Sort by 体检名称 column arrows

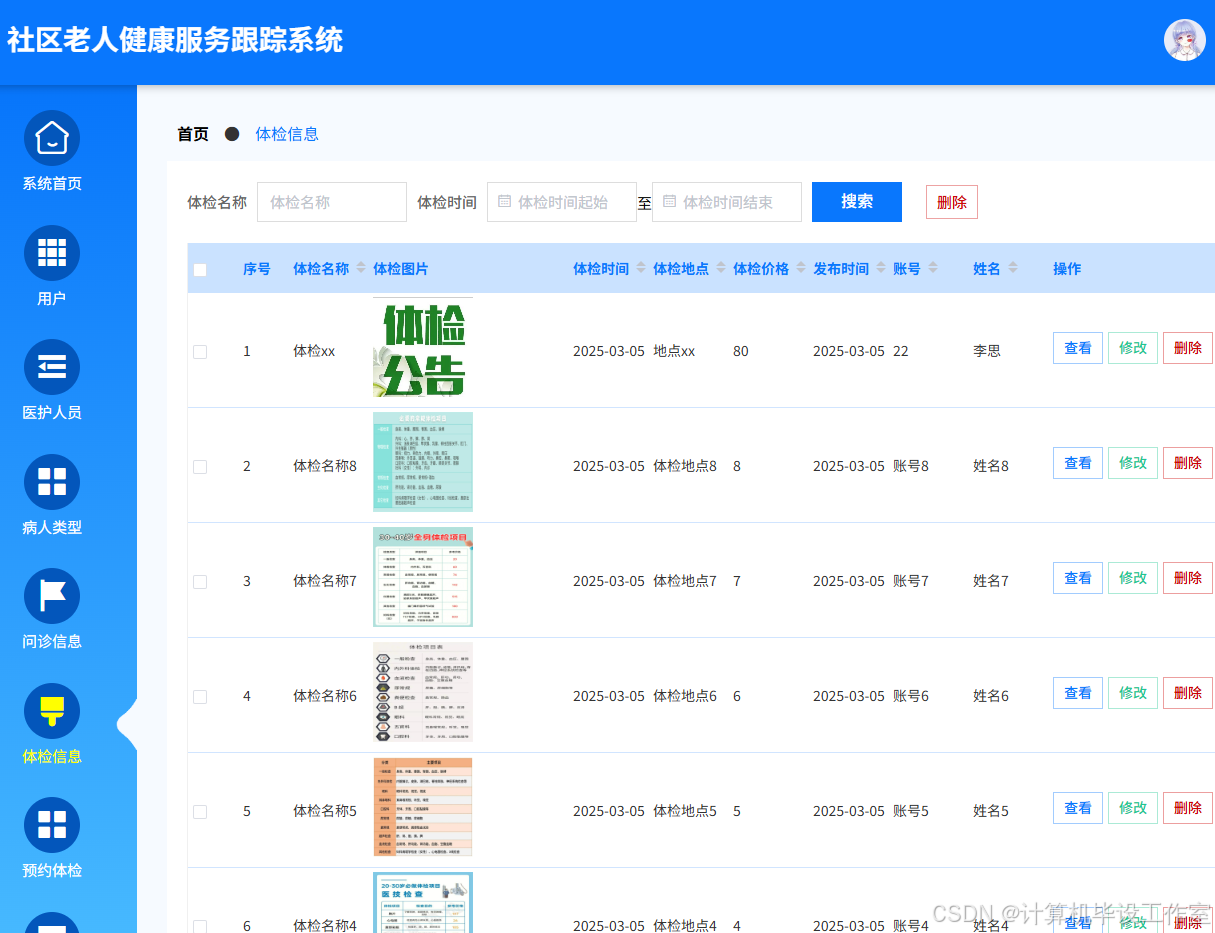coord(361,268)
